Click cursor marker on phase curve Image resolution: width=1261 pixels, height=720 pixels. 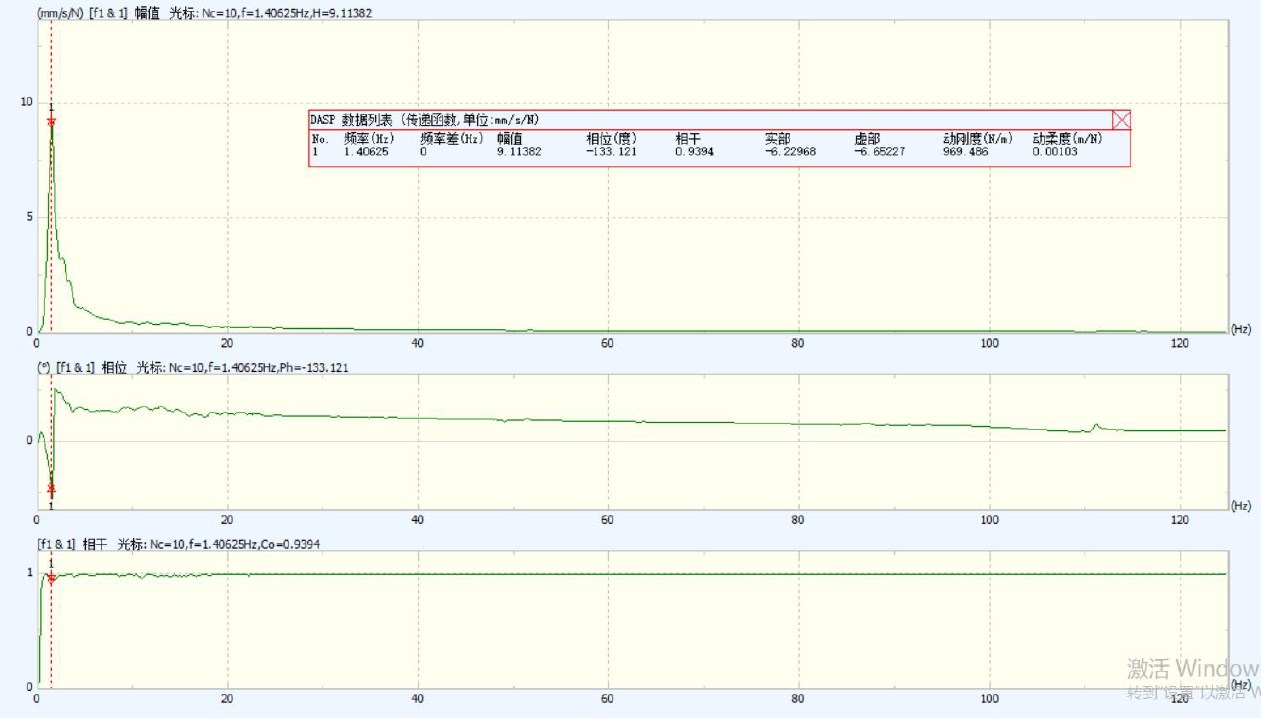point(51,489)
